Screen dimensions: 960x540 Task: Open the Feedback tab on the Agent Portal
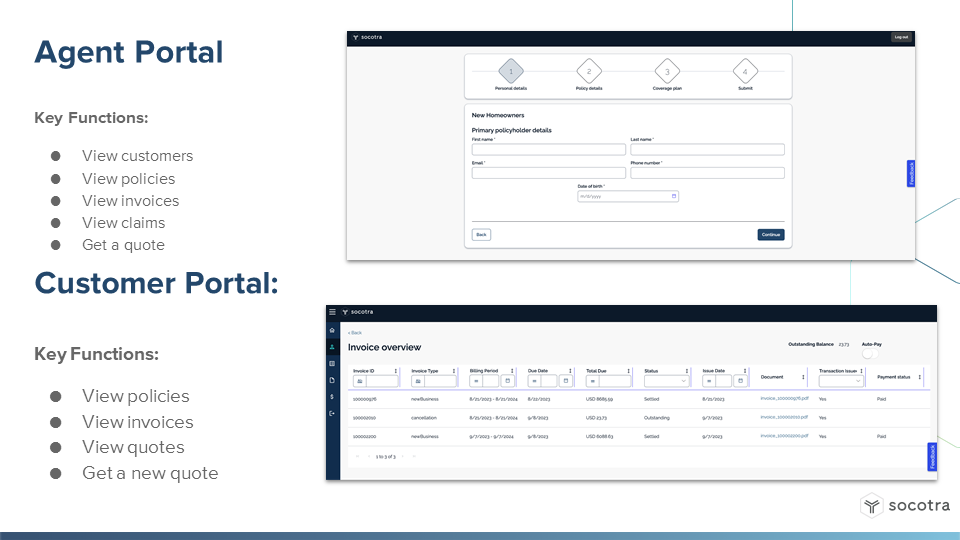911,173
